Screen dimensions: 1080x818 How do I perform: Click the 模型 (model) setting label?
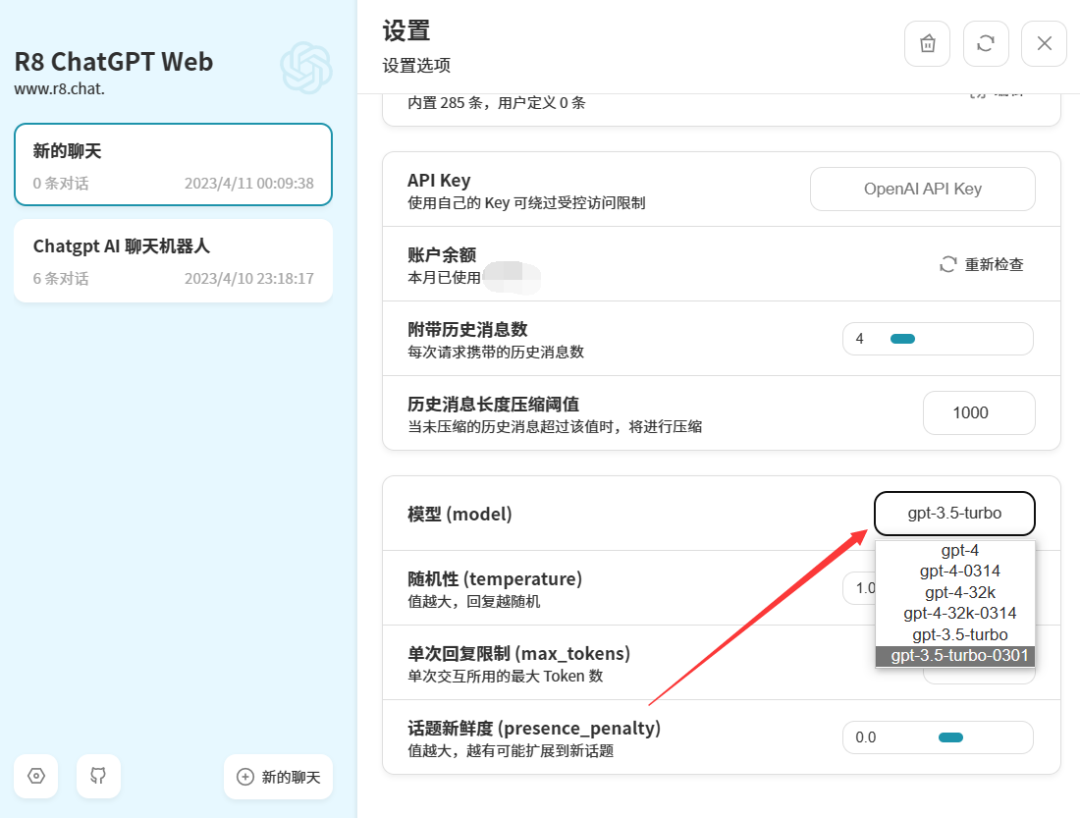pyautogui.click(x=459, y=514)
